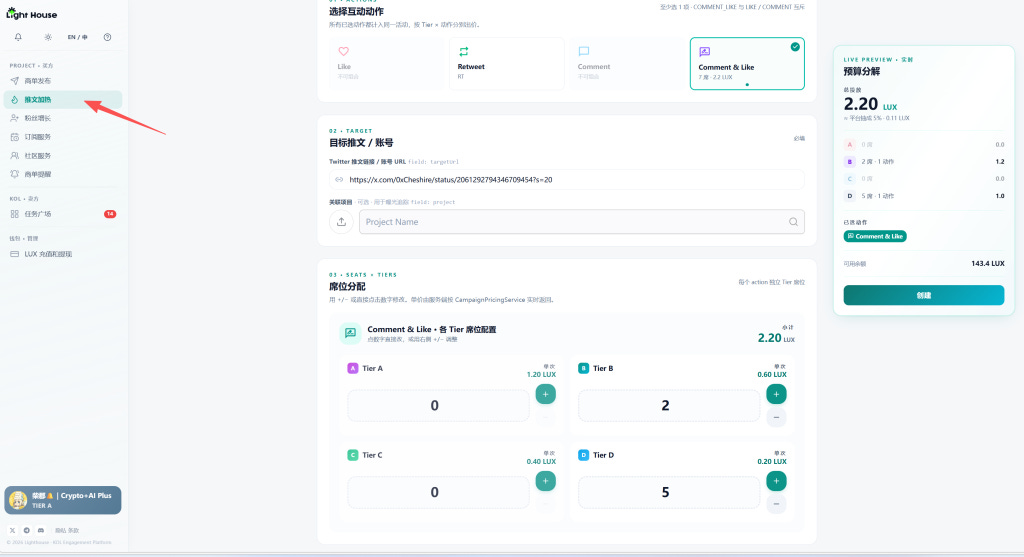
Task: Increase Tier B seats with plus button
Action: pyautogui.click(x=776, y=394)
